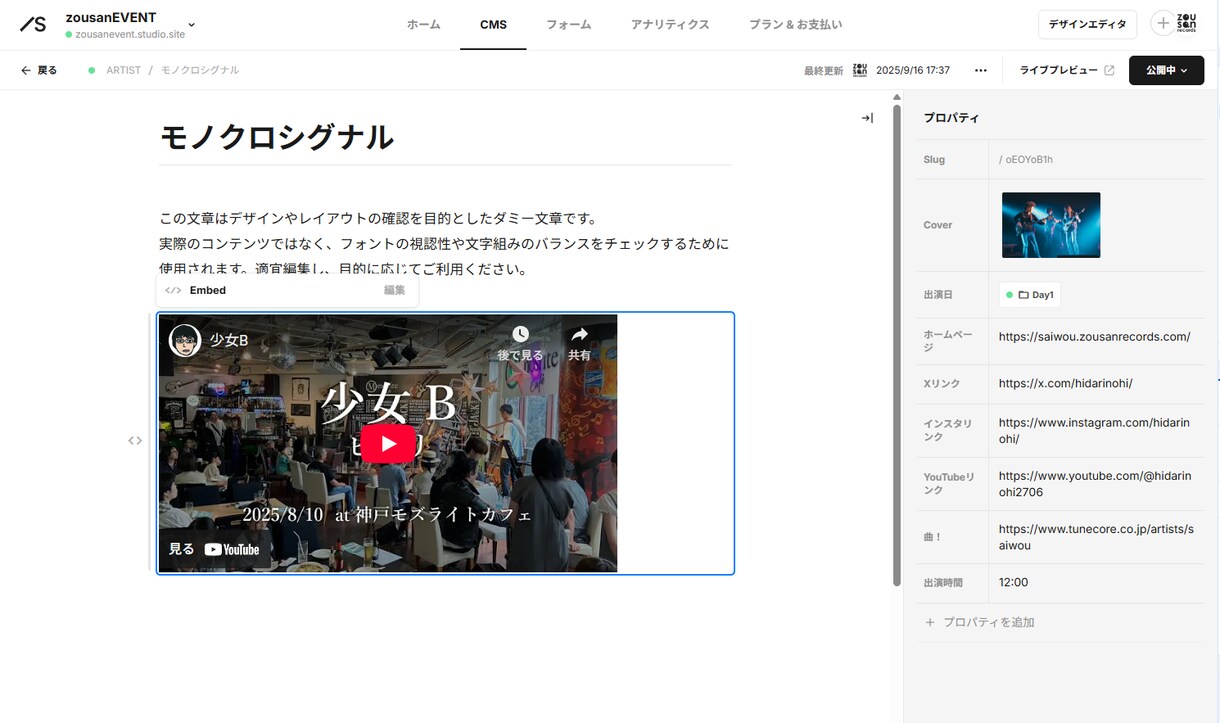Click the モノクロシグナル title field
This screenshot has width=1220, height=723.
pyautogui.click(x=445, y=138)
